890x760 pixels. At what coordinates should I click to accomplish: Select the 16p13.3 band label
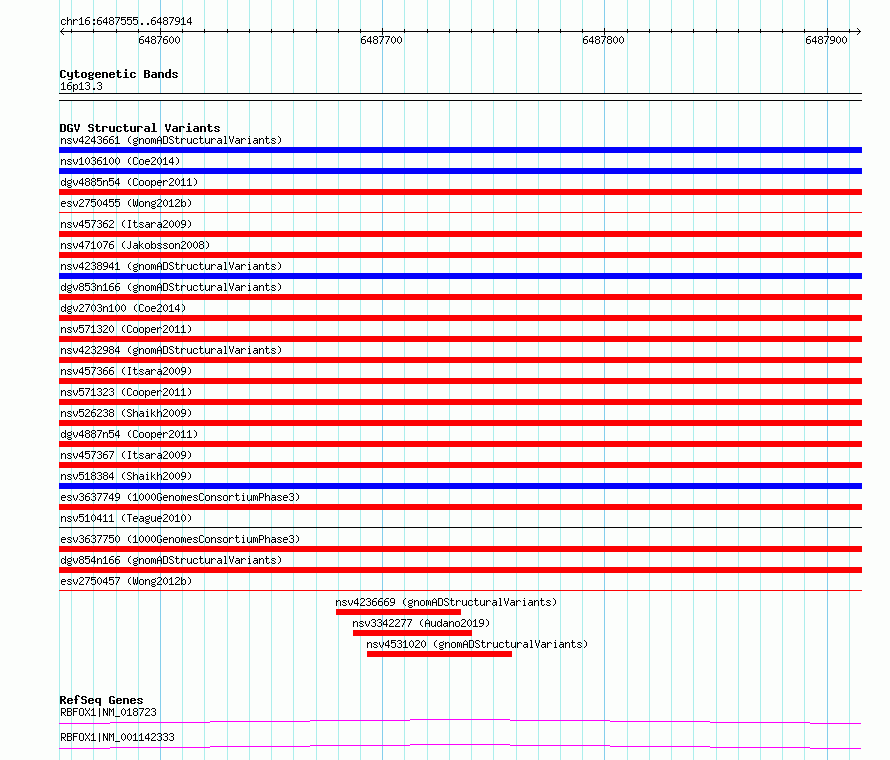[81, 86]
